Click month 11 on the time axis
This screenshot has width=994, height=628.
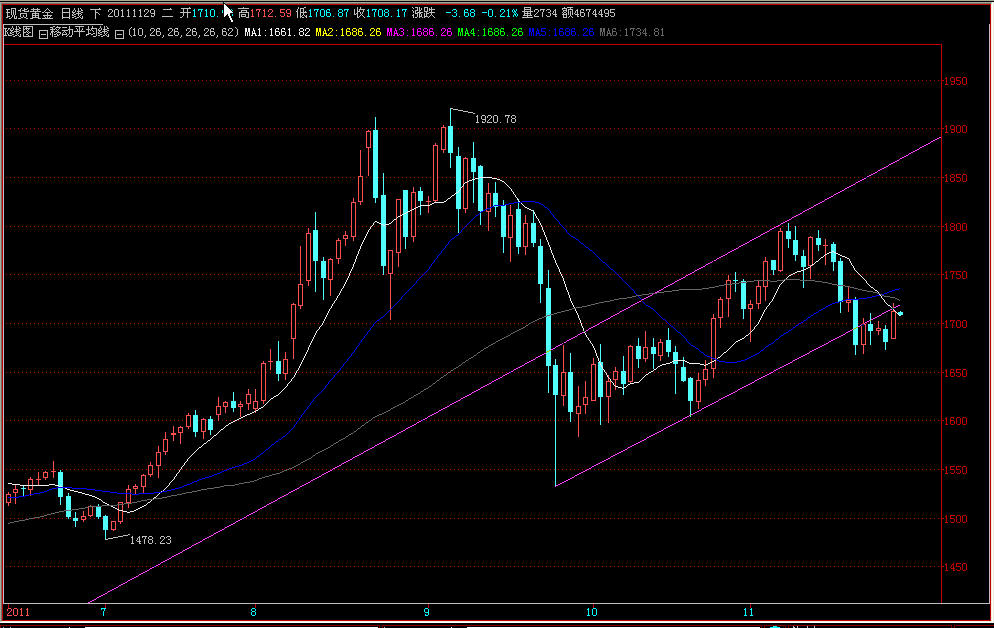(x=748, y=612)
